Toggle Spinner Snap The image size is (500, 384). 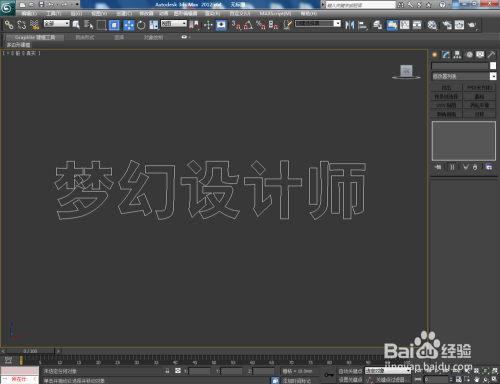(x=273, y=25)
